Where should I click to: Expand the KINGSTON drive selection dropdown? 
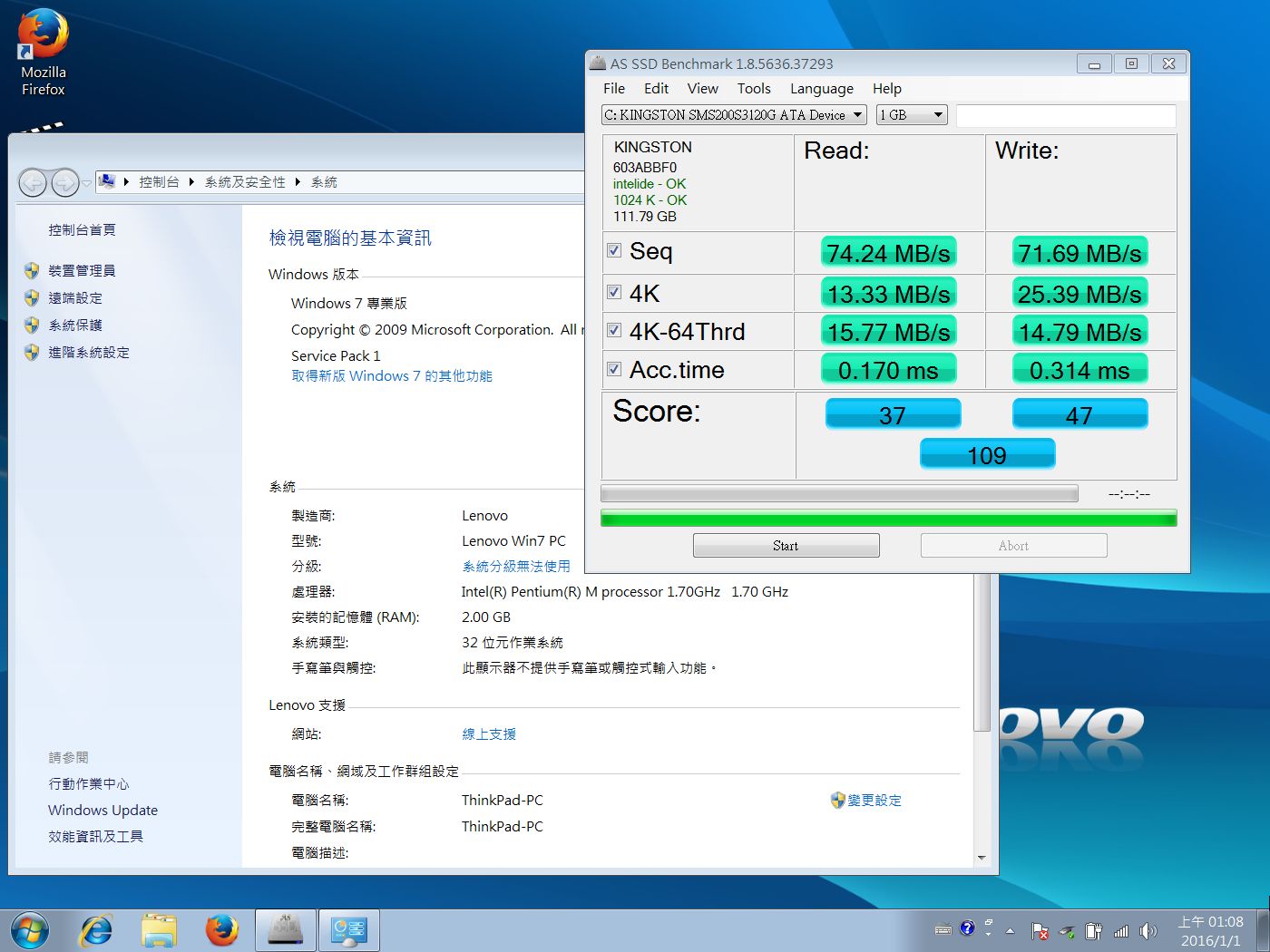point(734,115)
